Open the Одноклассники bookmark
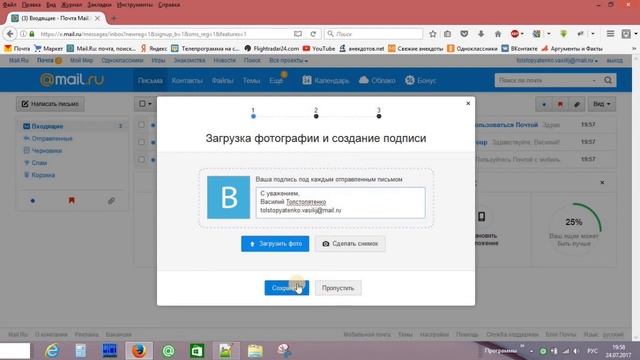The width and height of the screenshot is (640, 360). coord(472,48)
